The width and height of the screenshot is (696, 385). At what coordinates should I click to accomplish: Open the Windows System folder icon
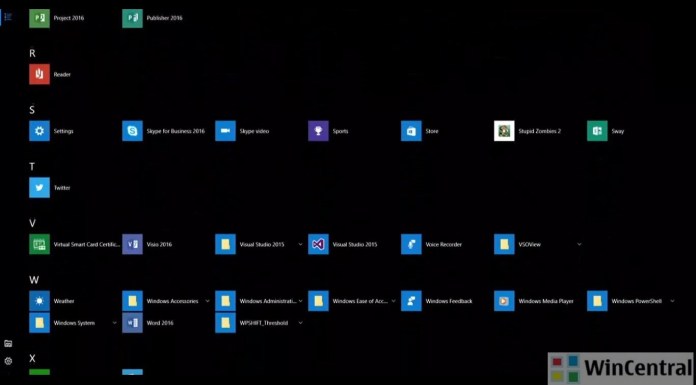(x=40, y=323)
